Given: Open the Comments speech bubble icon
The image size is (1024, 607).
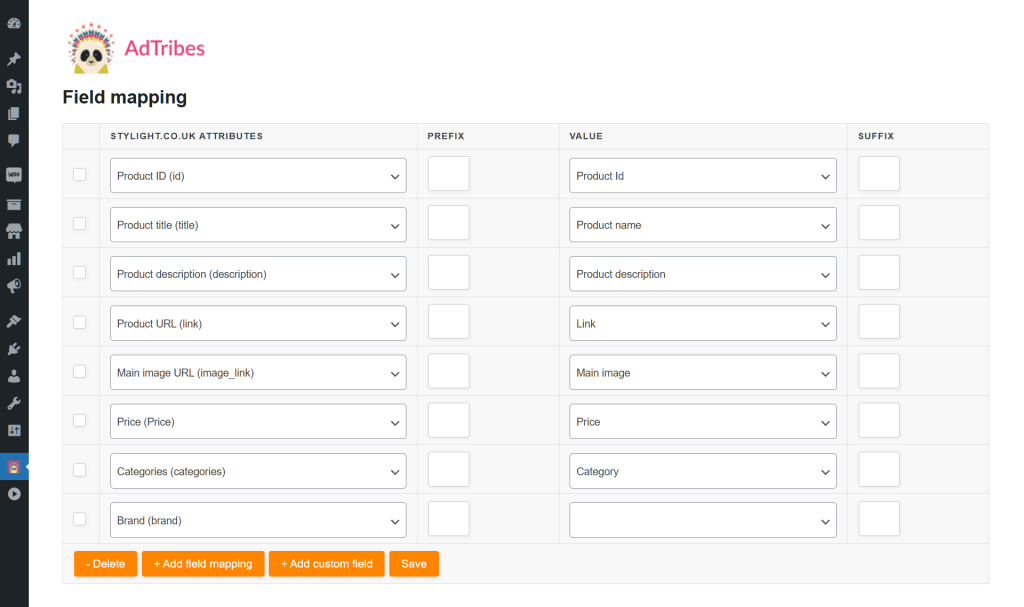Looking at the screenshot, I should 14,140.
